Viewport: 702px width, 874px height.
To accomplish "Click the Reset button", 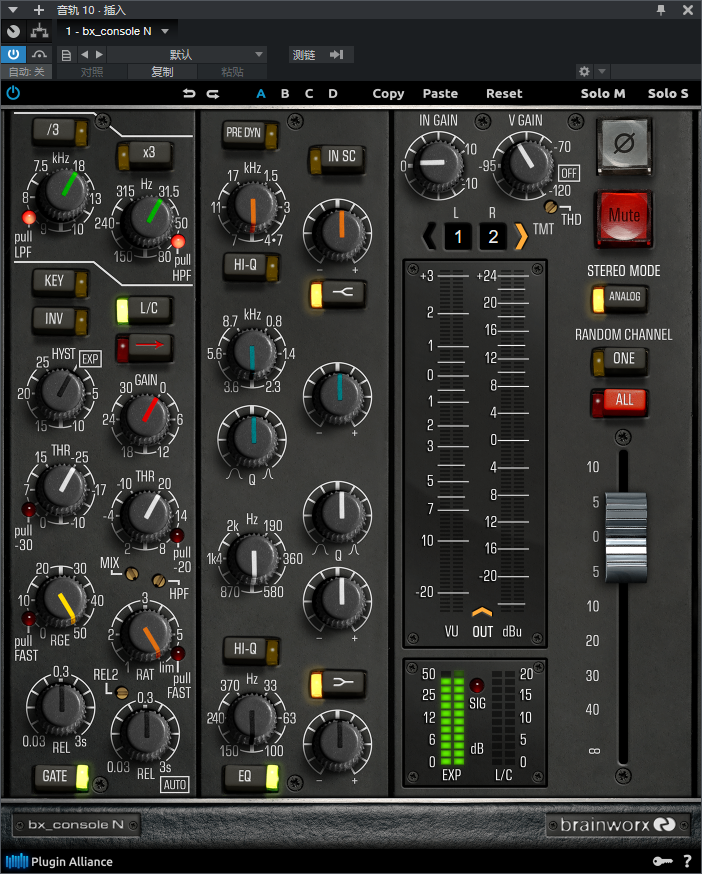I will [504, 94].
